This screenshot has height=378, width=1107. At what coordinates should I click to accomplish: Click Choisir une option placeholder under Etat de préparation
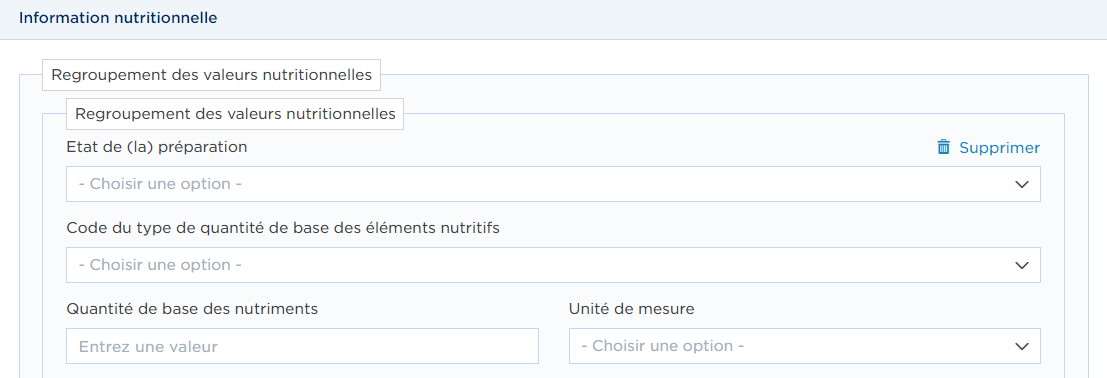(x=160, y=184)
